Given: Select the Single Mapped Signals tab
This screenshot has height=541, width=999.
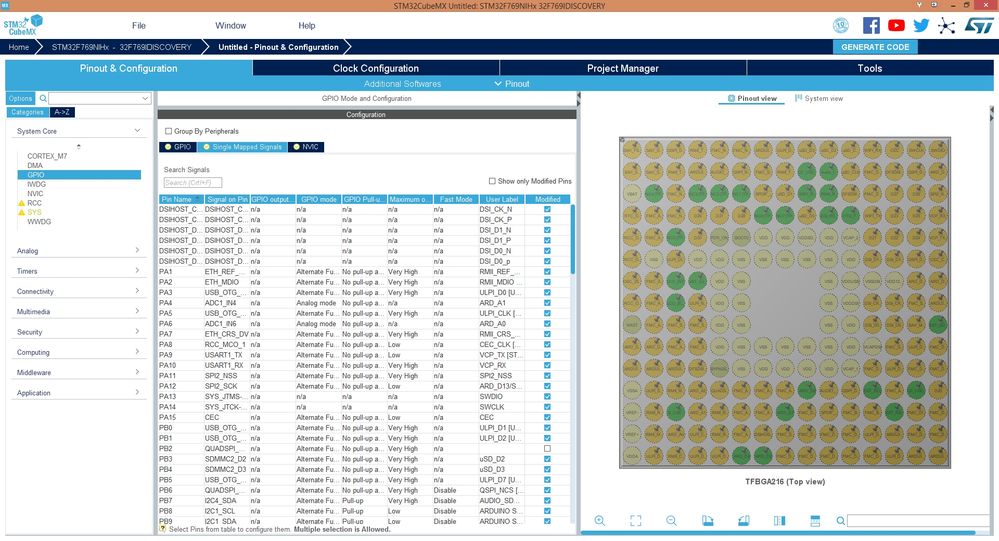Looking at the screenshot, I should point(242,147).
